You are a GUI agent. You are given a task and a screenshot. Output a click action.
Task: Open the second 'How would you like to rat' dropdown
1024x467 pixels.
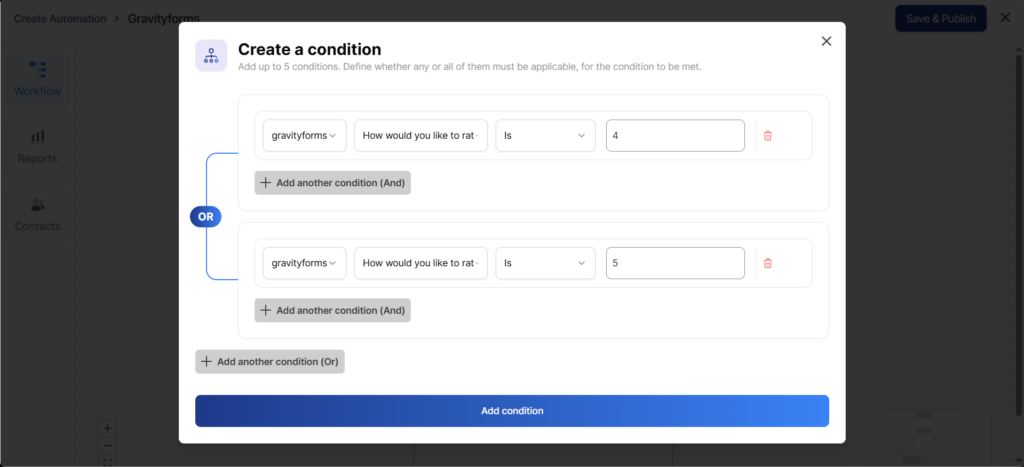click(420, 263)
